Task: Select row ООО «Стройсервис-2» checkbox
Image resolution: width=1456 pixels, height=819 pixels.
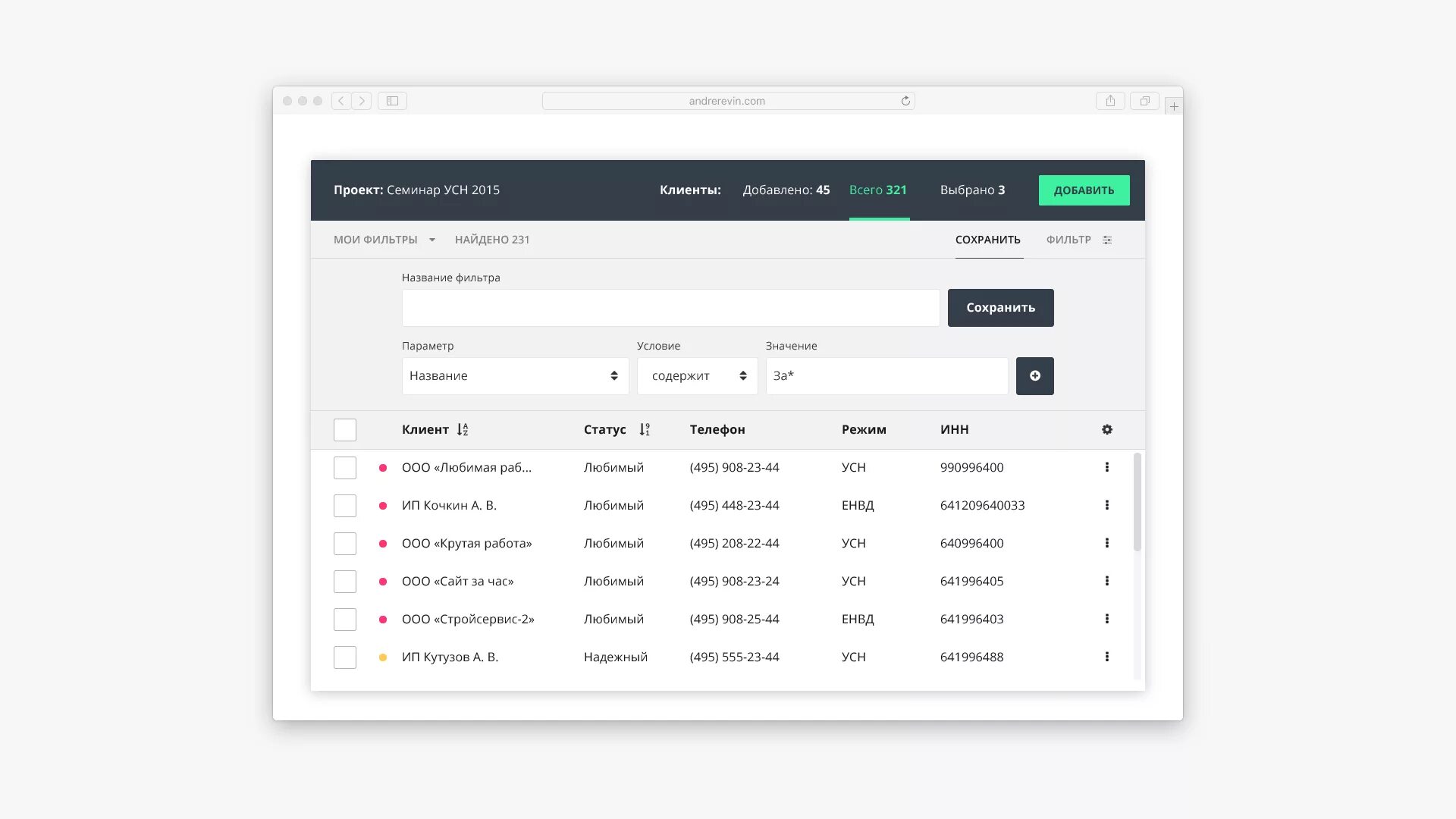Action: (345, 620)
